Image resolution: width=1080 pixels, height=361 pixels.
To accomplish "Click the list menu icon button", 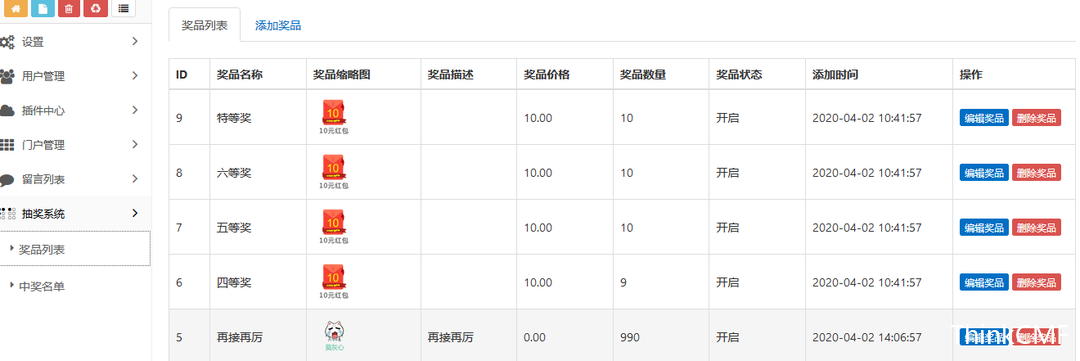I will [x=123, y=8].
